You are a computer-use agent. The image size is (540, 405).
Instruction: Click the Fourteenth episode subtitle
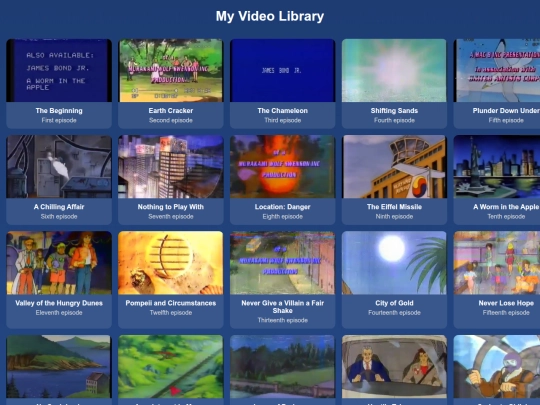394,313
